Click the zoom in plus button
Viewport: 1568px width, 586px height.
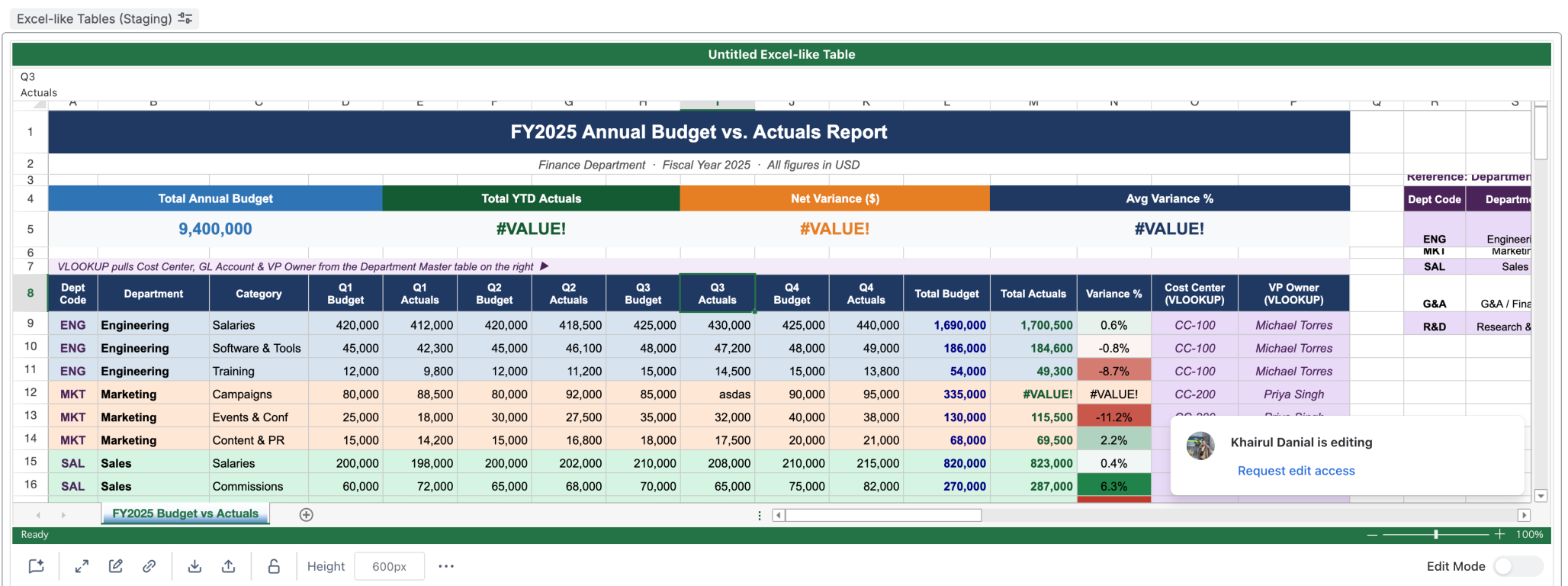1500,535
